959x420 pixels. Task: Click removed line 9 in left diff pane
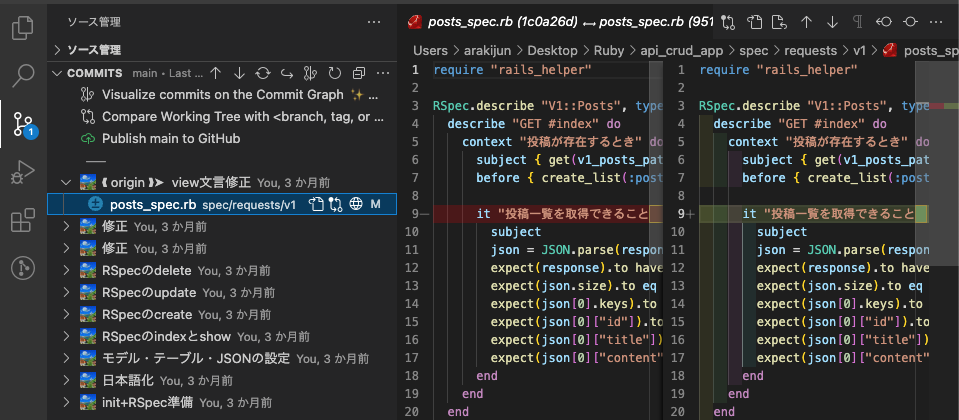(547, 214)
